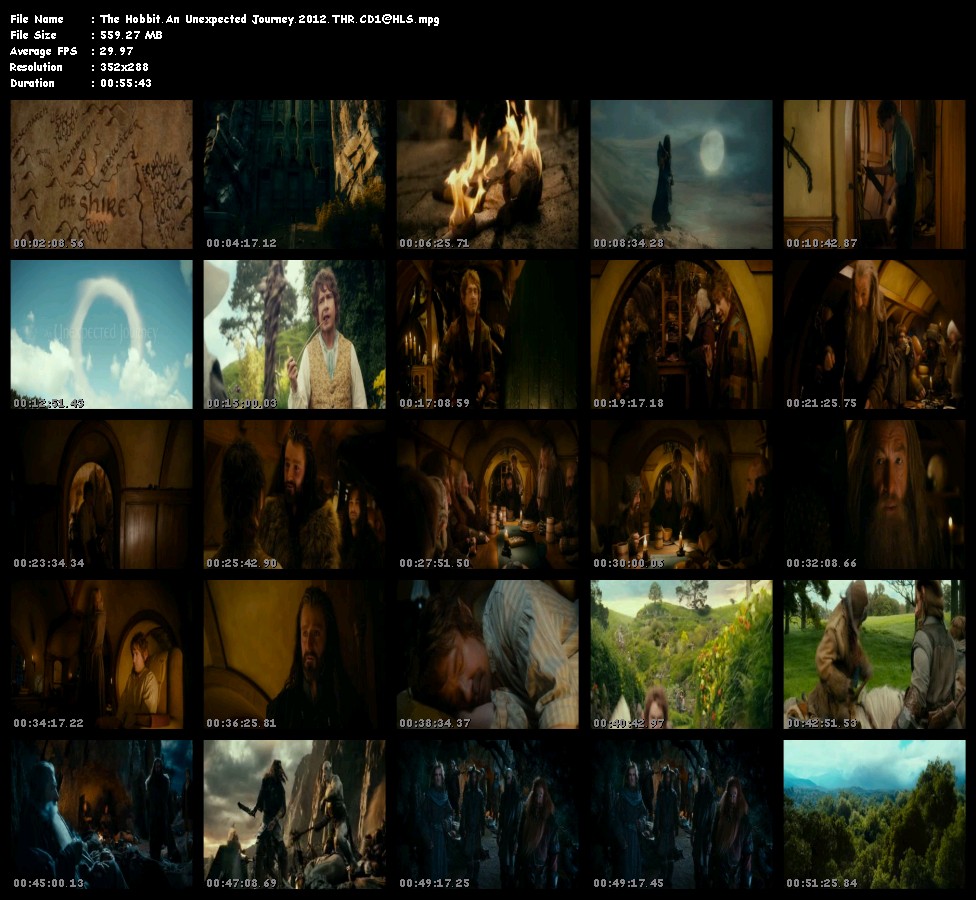Select the thumbnail stamped 00:42:51.53

pos(874,654)
